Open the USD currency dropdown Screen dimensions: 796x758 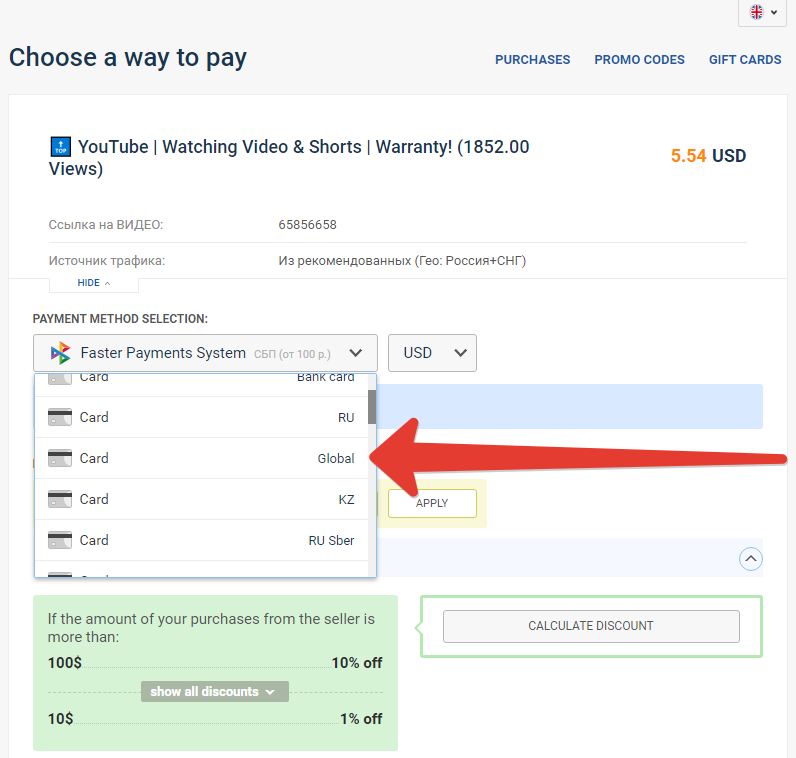pos(432,353)
